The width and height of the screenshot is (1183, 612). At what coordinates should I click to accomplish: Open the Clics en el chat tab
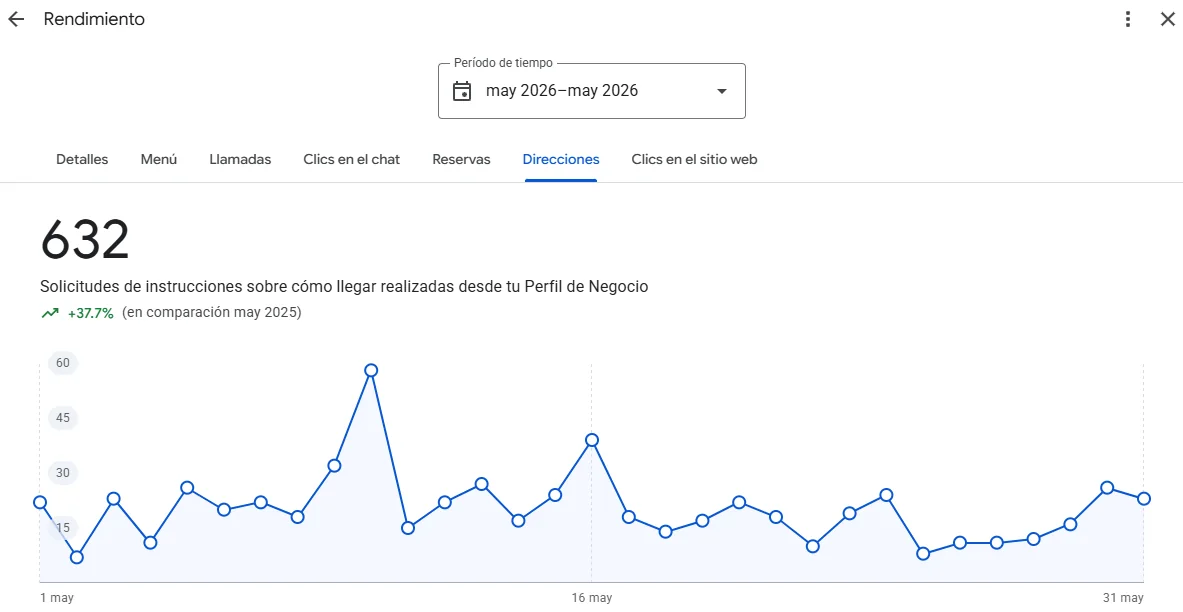point(352,159)
